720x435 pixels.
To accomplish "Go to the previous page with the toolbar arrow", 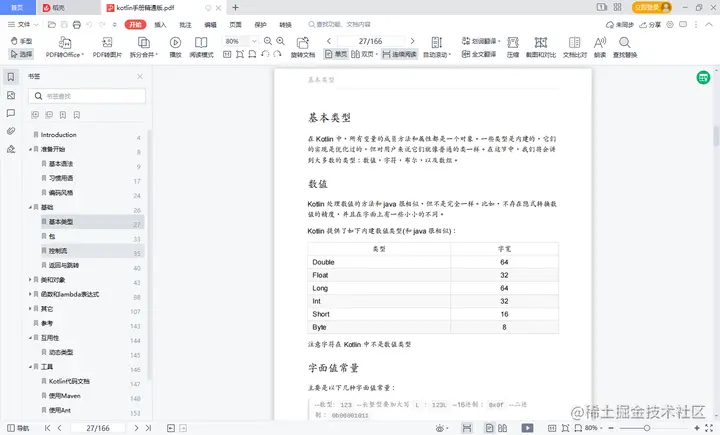I will click(329, 41).
